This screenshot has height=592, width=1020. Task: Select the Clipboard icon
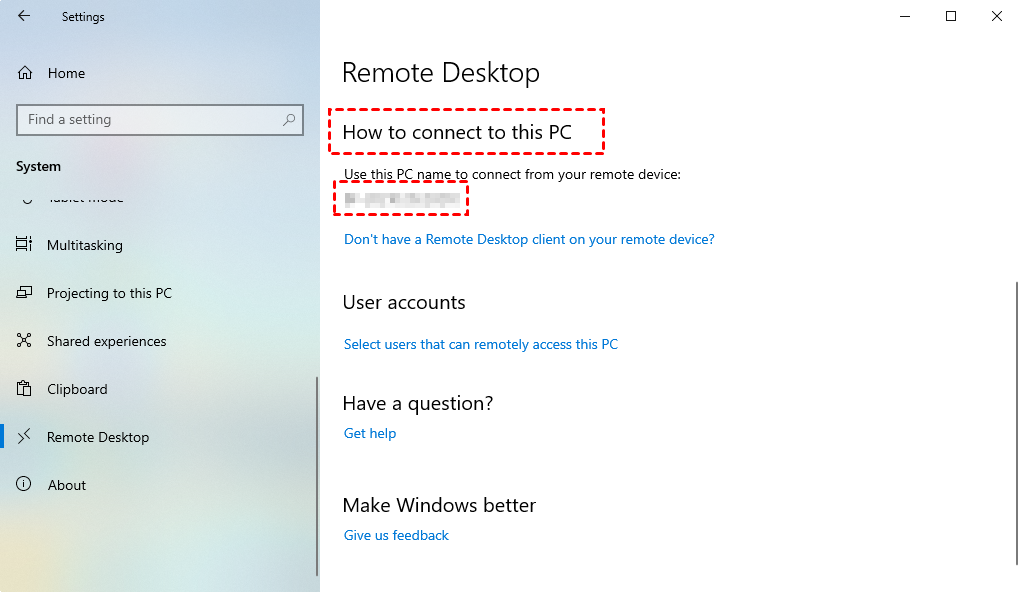point(22,388)
